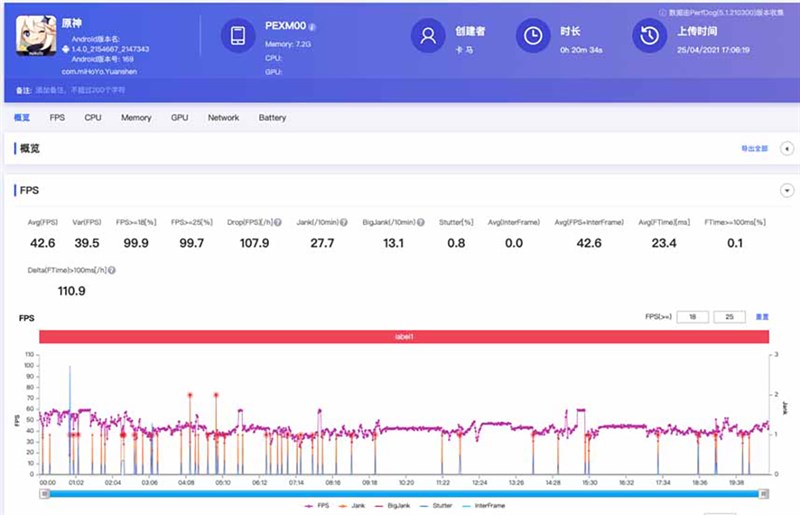Collapse the FPS section with chevron

click(787, 190)
